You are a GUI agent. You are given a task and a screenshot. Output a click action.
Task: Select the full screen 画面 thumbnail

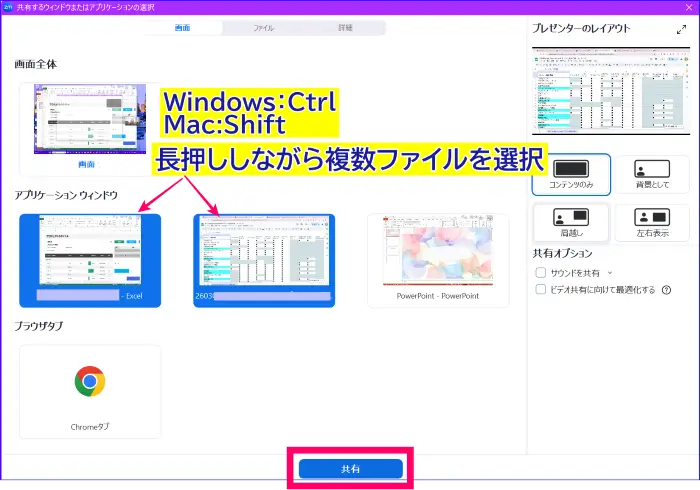click(x=90, y=129)
